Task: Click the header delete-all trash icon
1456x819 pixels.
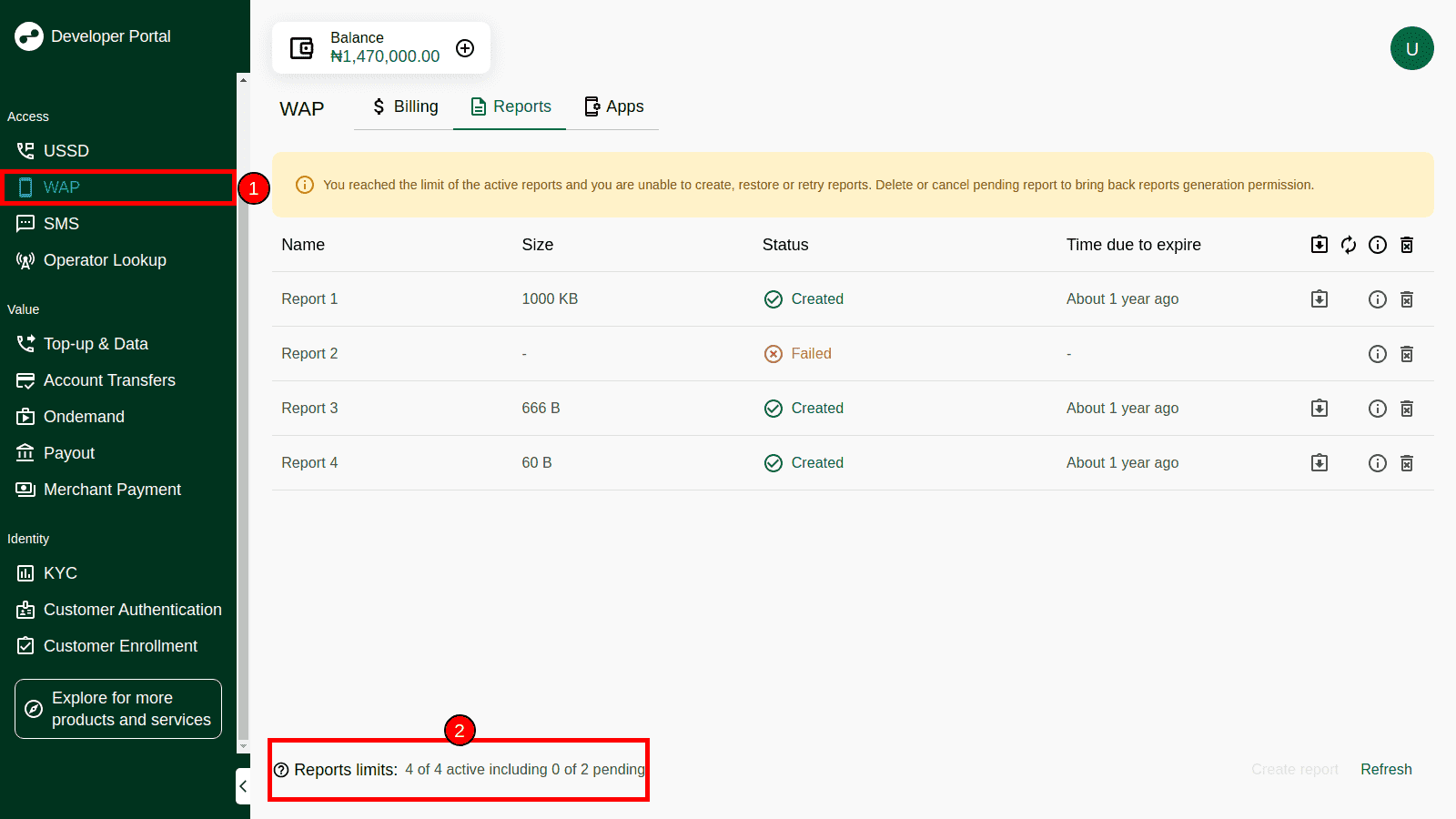Action: point(1406,245)
